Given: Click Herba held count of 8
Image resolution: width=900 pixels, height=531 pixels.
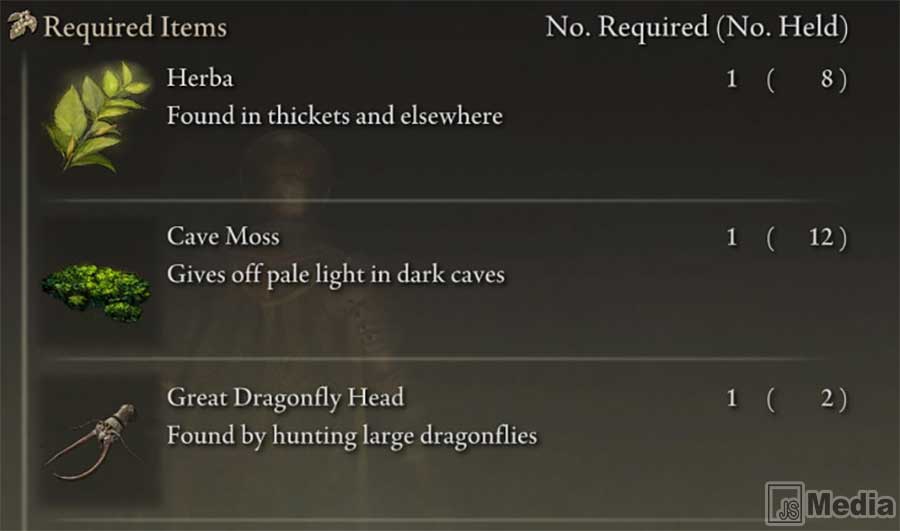Looking at the screenshot, I should click(x=827, y=79).
